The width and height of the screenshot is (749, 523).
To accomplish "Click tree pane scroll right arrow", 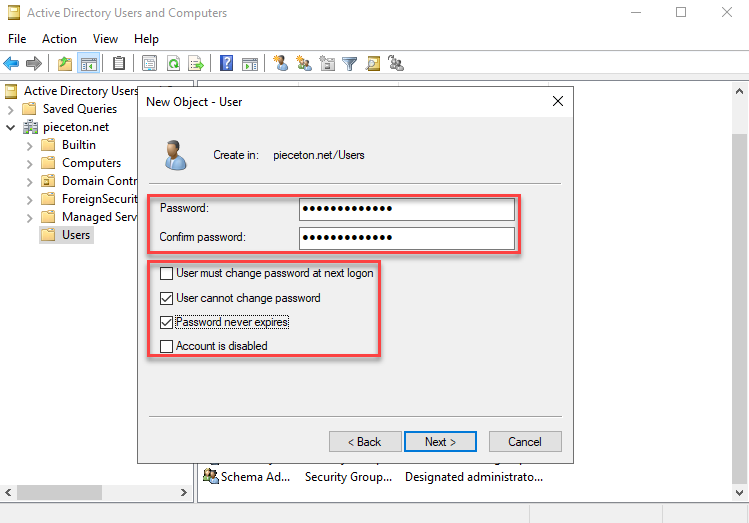I will pyautogui.click(x=184, y=492).
